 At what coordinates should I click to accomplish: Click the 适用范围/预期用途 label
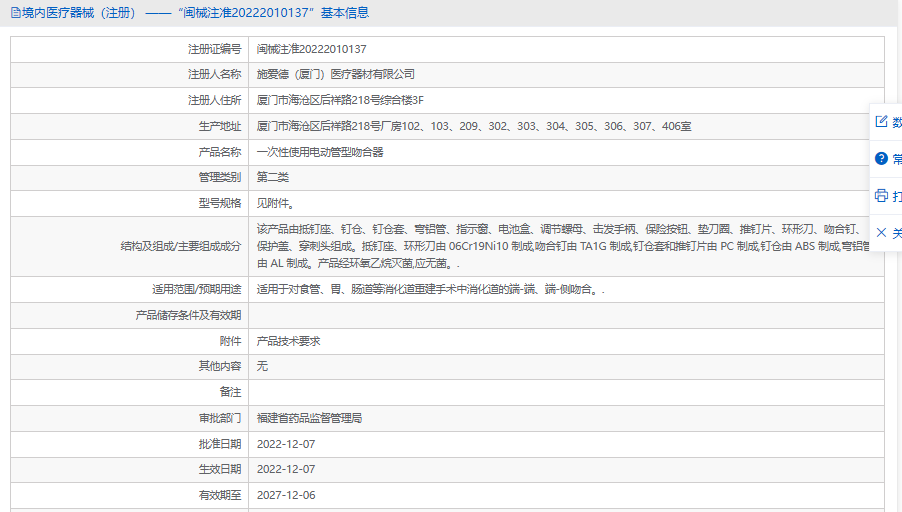pyautogui.click(x=197, y=289)
